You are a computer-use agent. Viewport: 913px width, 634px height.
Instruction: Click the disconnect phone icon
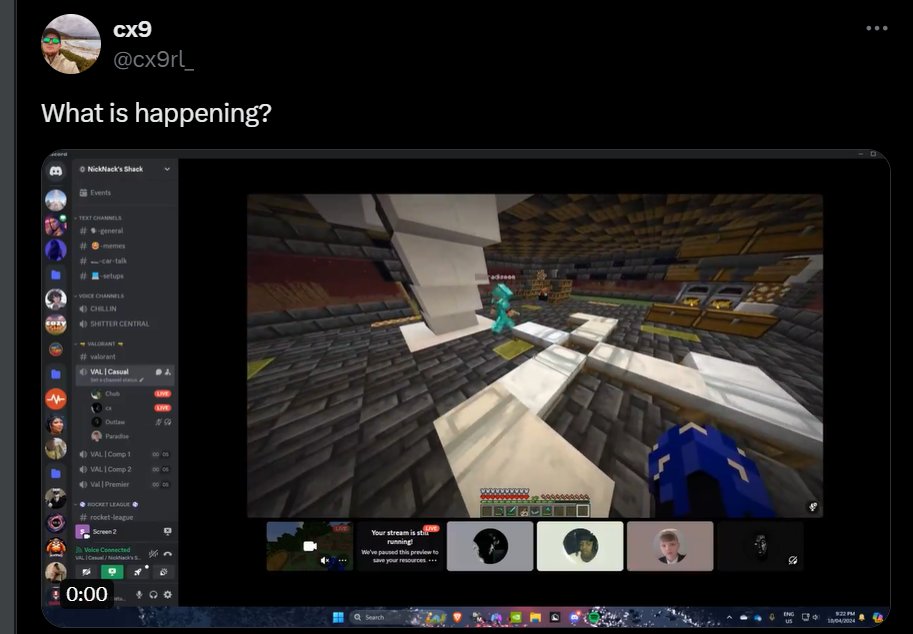[168, 554]
